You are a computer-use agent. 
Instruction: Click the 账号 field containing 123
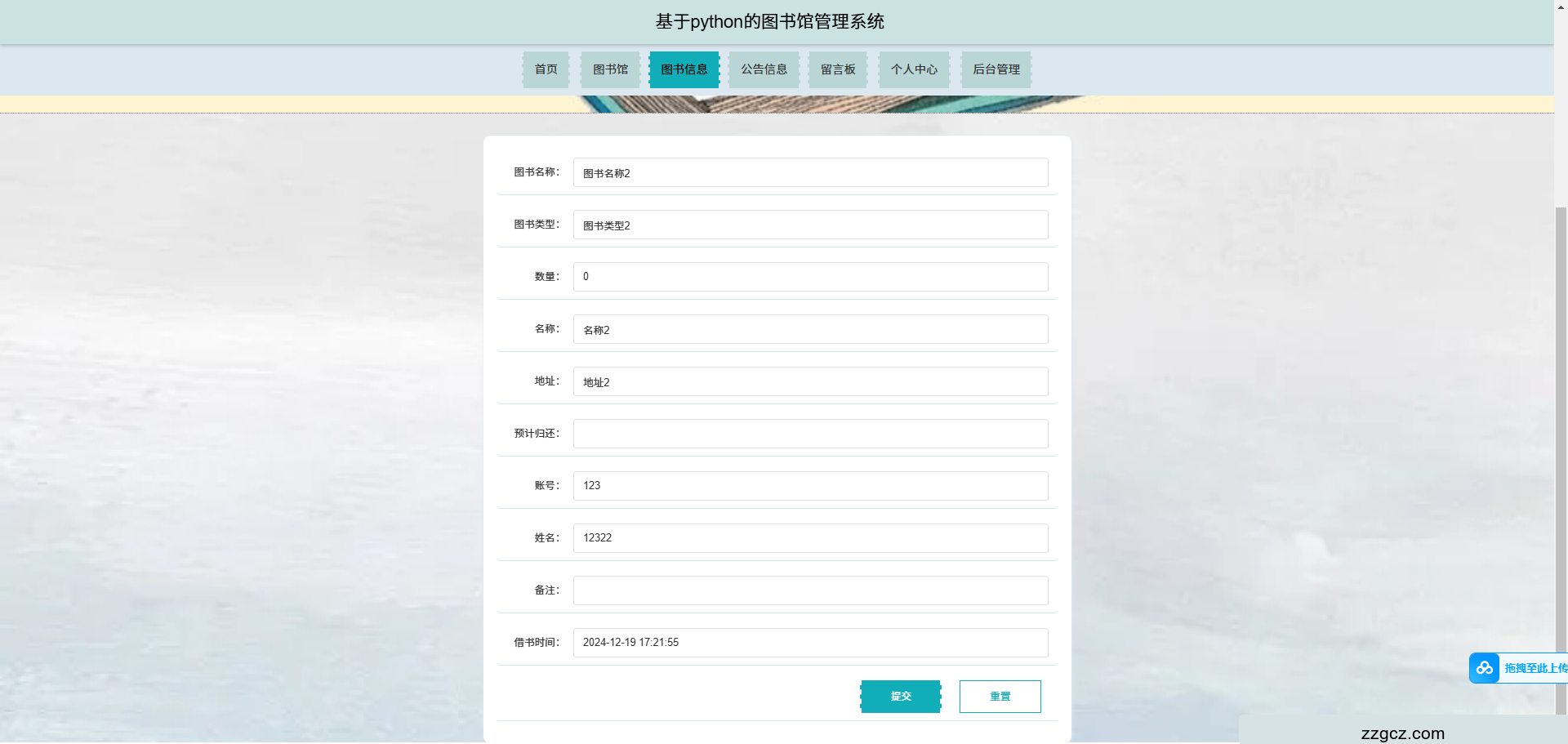point(809,485)
